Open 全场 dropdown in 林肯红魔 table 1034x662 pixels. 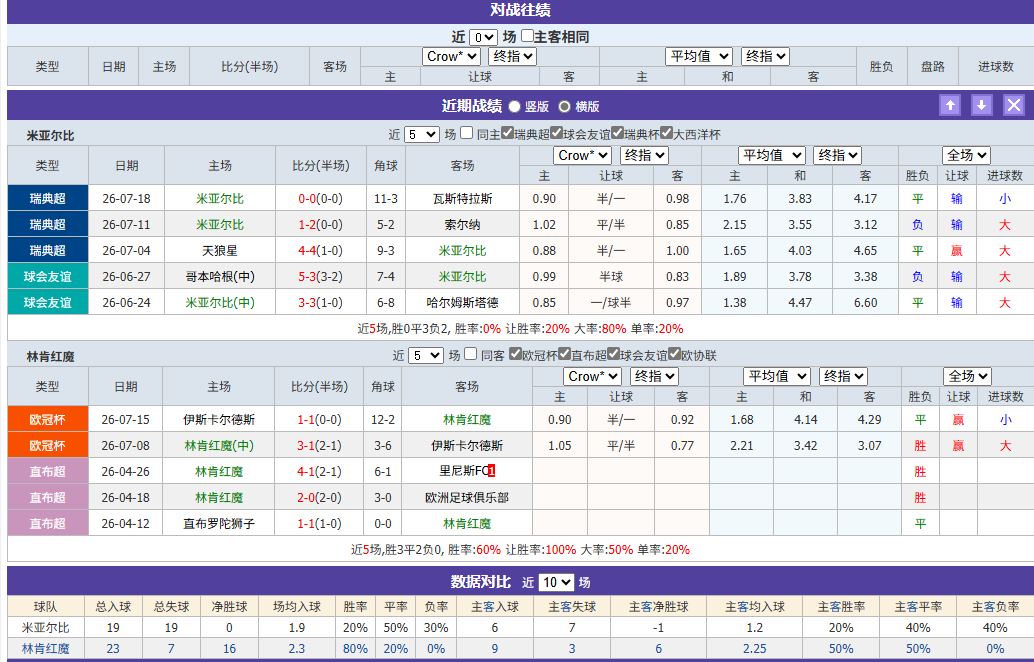coord(967,376)
